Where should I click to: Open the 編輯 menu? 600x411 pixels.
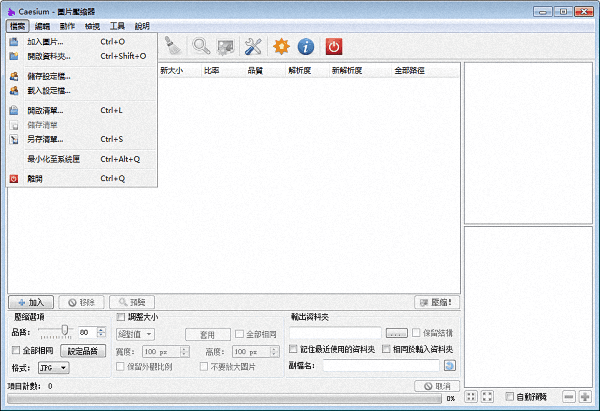[x=42, y=26]
